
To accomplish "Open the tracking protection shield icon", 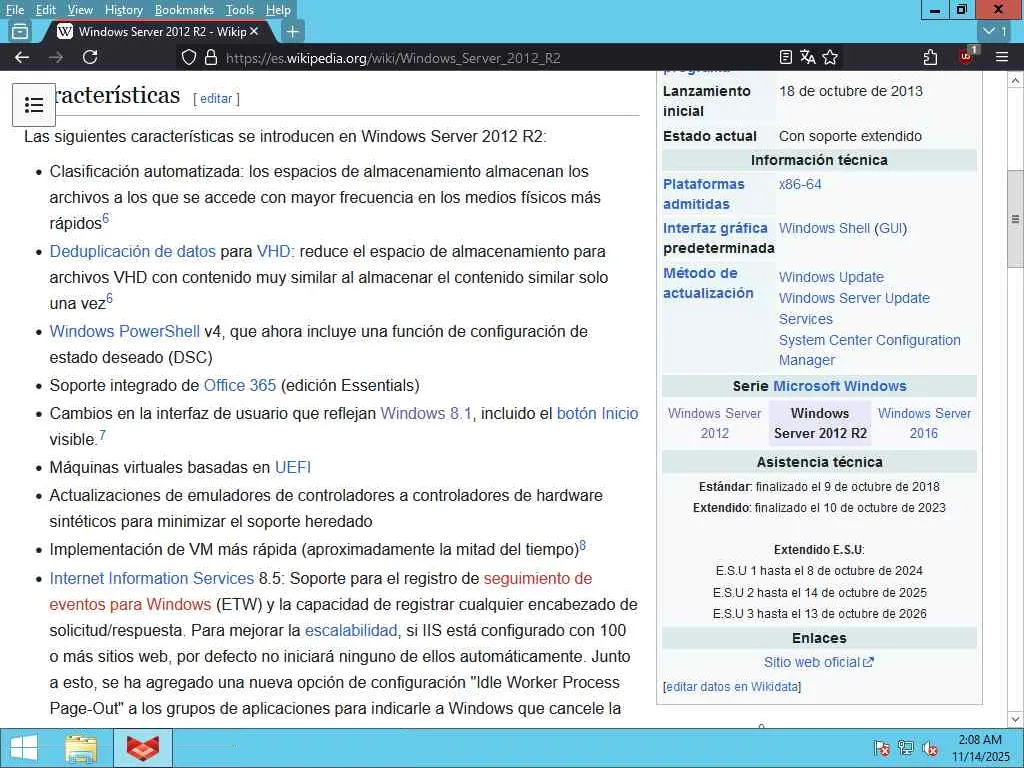I will click(189, 57).
